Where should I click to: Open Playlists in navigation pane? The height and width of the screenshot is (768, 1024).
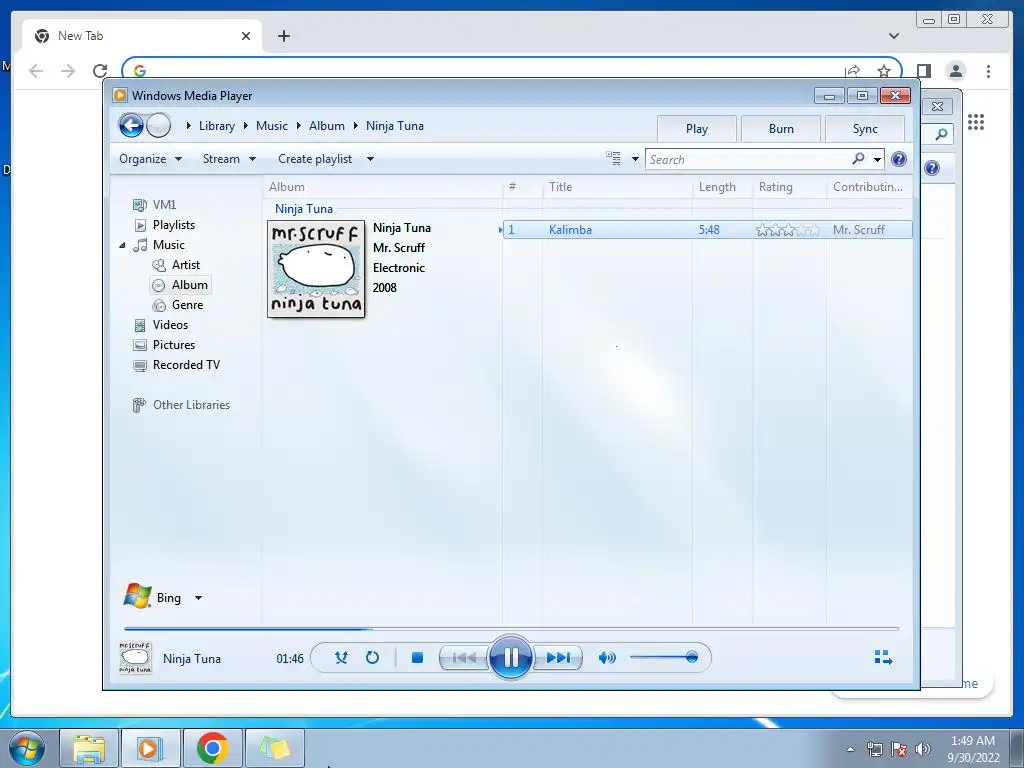pyautogui.click(x=165, y=225)
